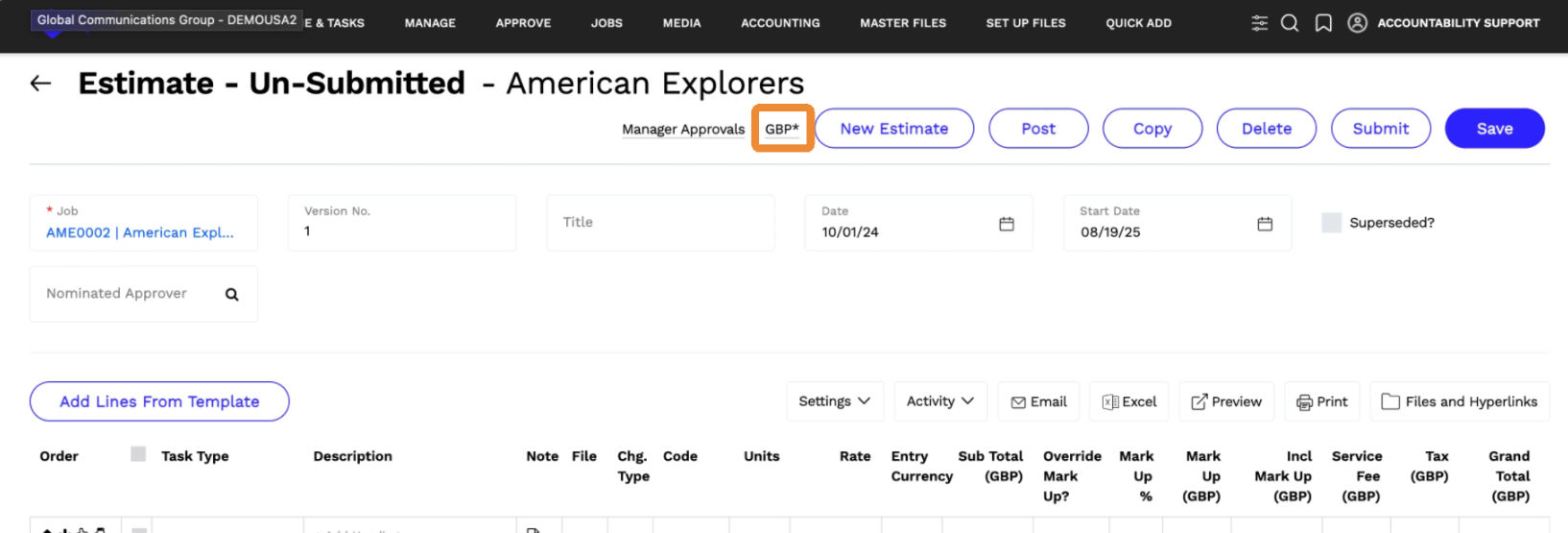The width and height of the screenshot is (1568, 533).
Task: Expand the Settings dropdown
Action: (834, 401)
